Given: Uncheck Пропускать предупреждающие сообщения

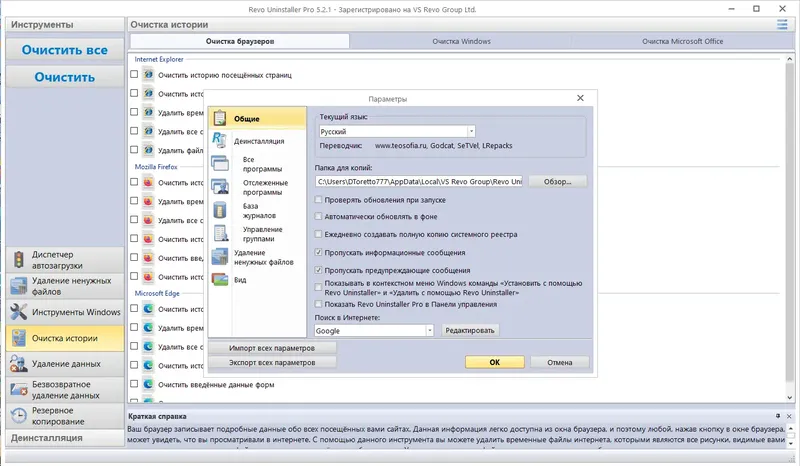Looking at the screenshot, I should pyautogui.click(x=318, y=270).
